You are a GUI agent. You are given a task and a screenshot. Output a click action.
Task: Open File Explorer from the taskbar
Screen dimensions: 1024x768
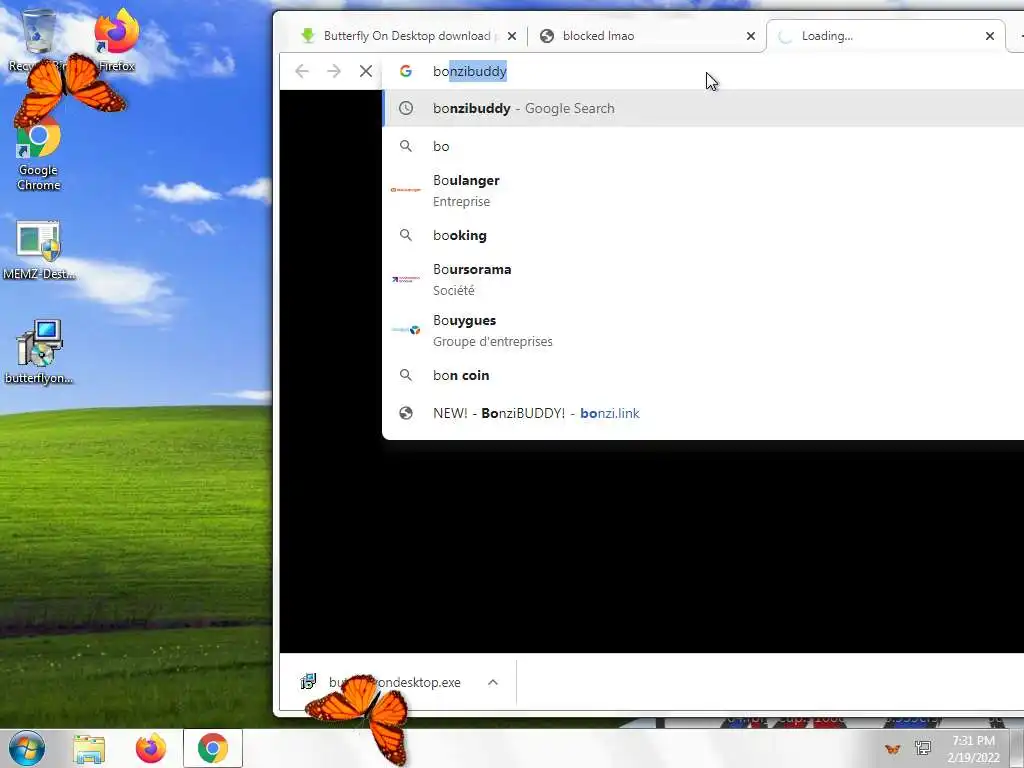(88, 748)
